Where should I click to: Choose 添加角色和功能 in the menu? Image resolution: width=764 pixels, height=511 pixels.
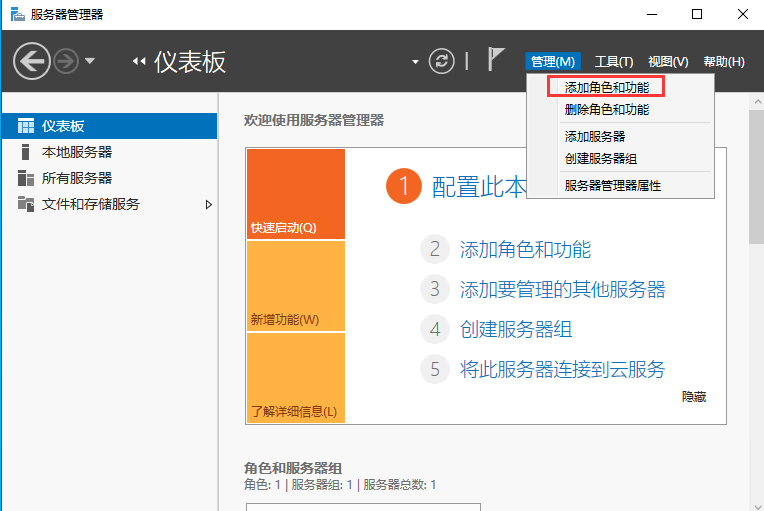click(x=607, y=88)
